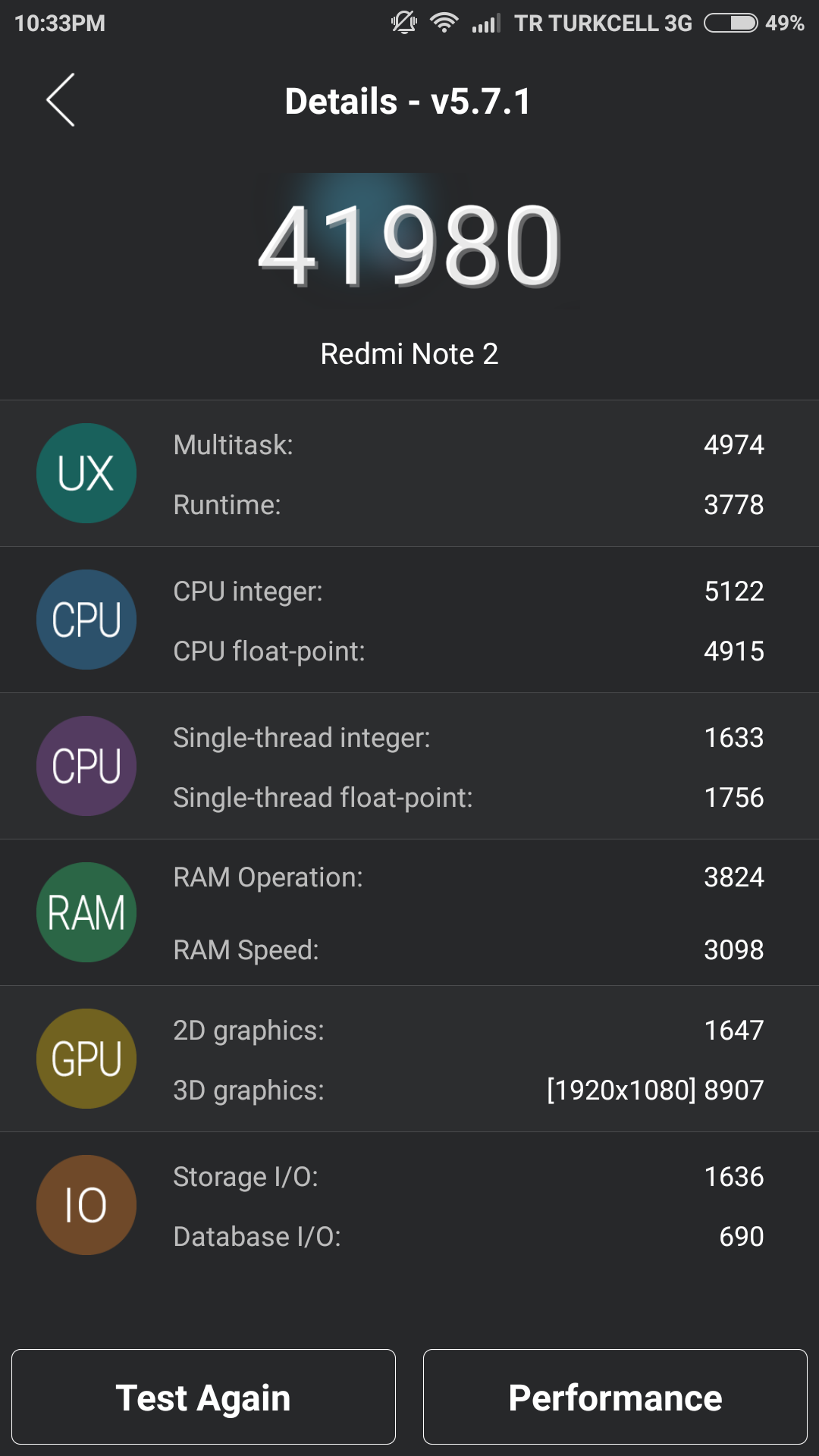Tap the RAM Speed score row
This screenshot has width=819, height=1456.
point(468,950)
